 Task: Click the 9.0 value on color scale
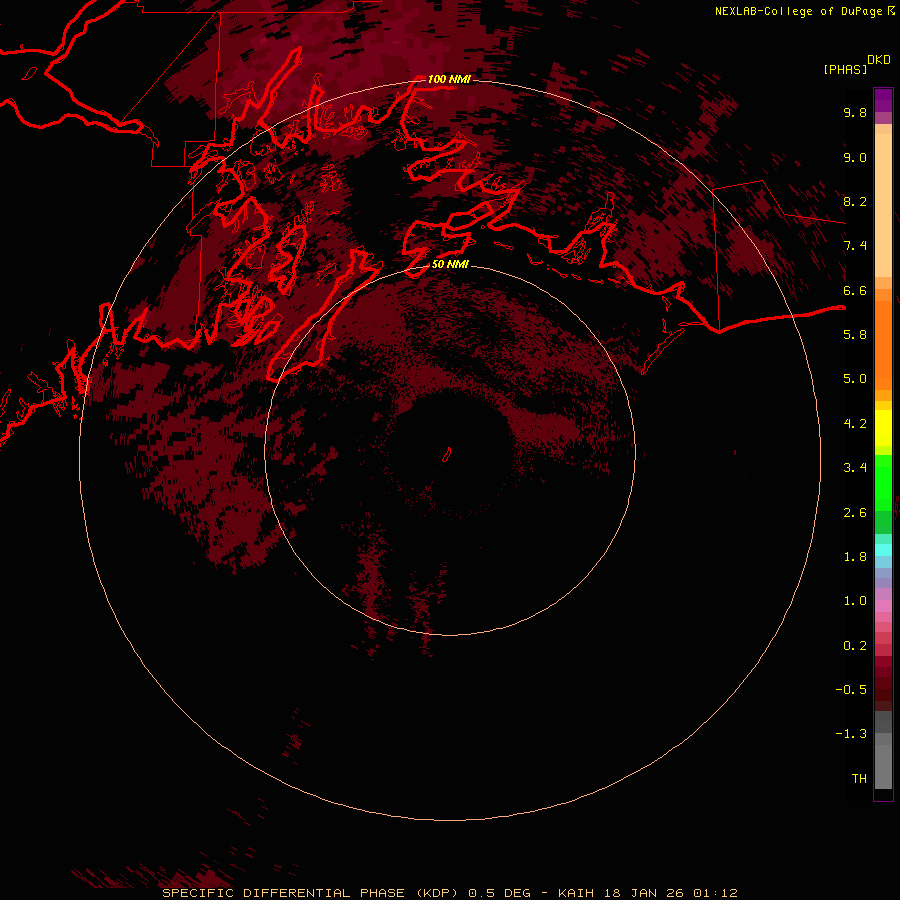point(855,157)
